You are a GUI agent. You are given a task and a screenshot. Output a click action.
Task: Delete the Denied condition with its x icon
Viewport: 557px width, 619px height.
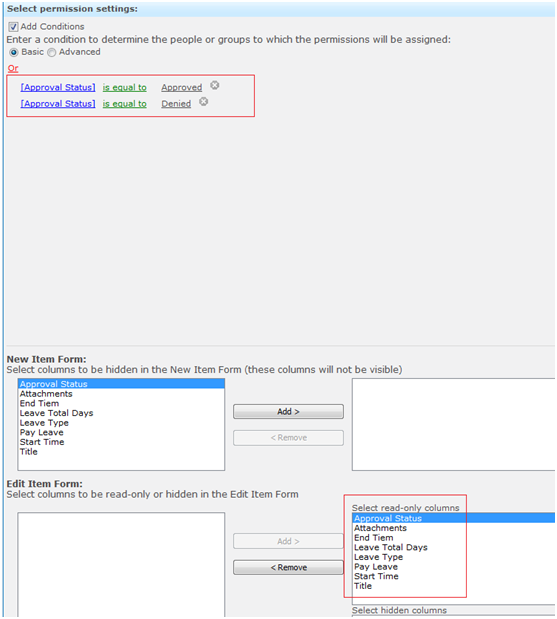pyautogui.click(x=203, y=102)
